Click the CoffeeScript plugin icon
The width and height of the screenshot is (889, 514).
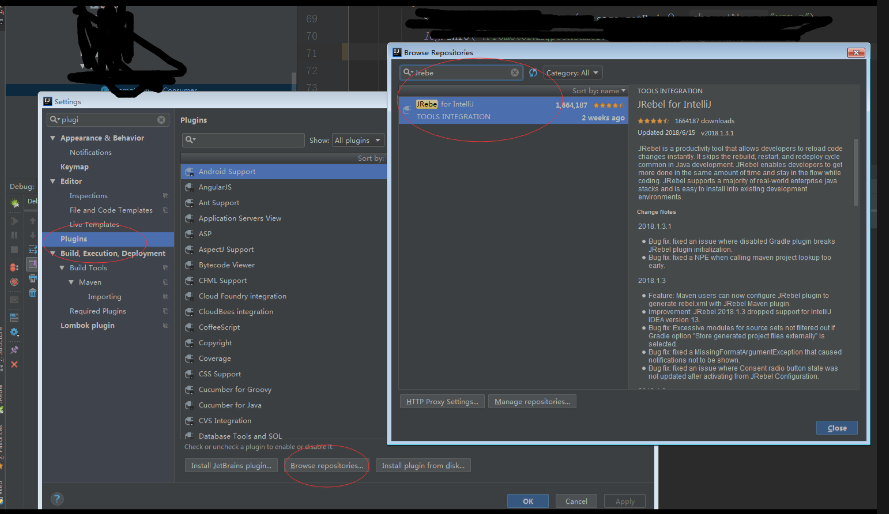[190, 327]
